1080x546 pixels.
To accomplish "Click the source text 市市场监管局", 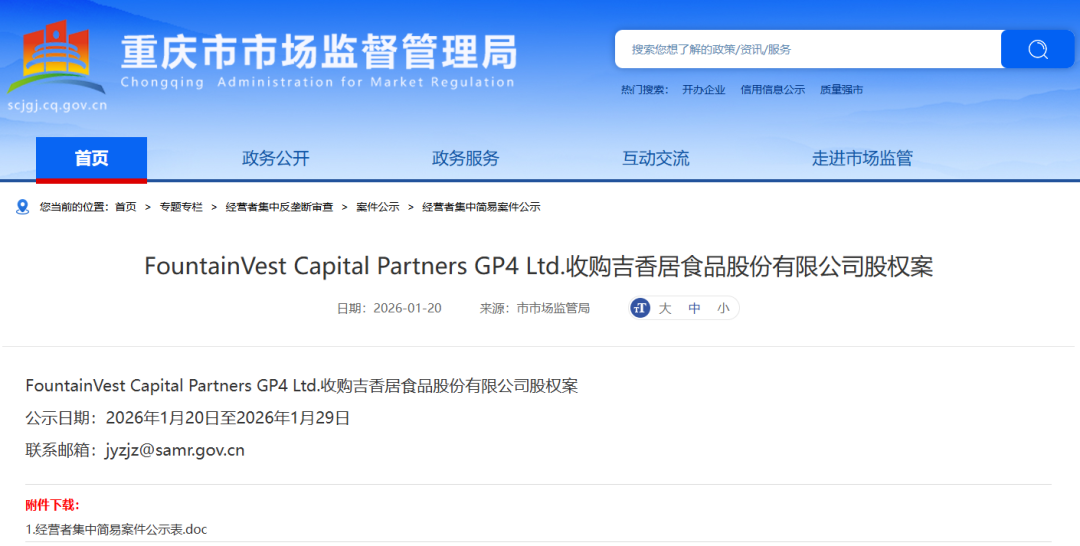I will click(x=553, y=308).
